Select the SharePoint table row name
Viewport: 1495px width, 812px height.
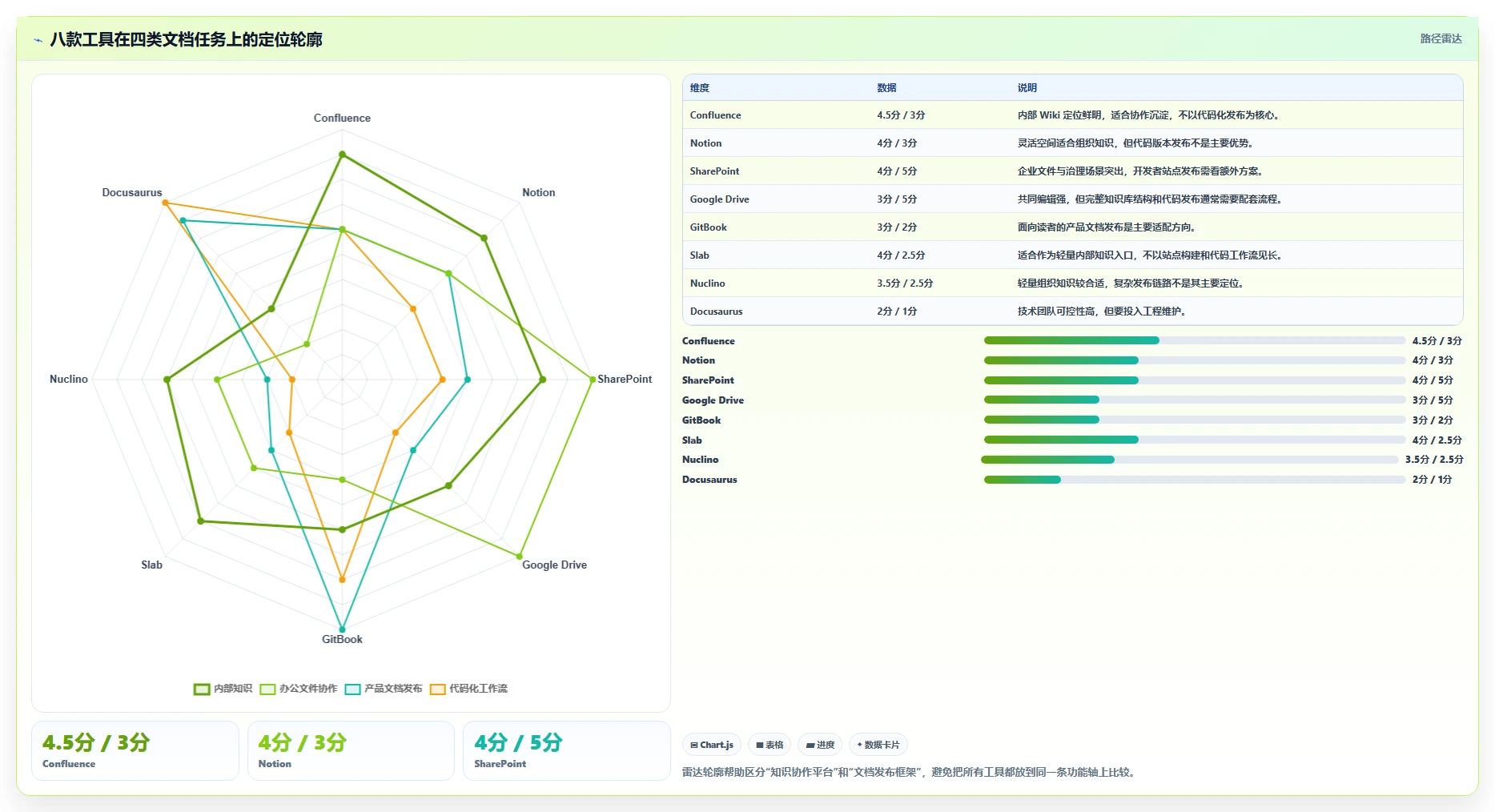714,171
